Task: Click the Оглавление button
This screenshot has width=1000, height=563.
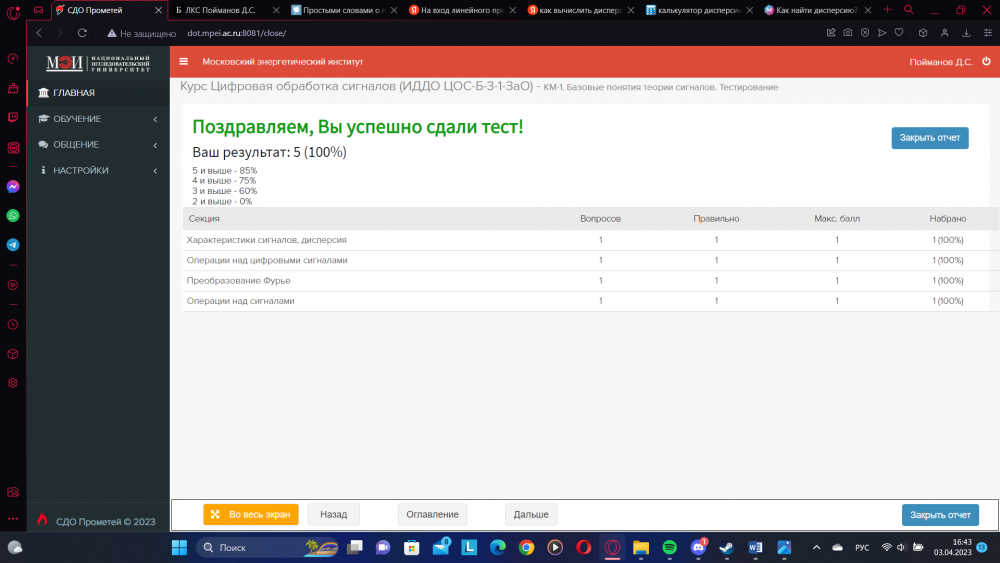Action: [x=433, y=514]
